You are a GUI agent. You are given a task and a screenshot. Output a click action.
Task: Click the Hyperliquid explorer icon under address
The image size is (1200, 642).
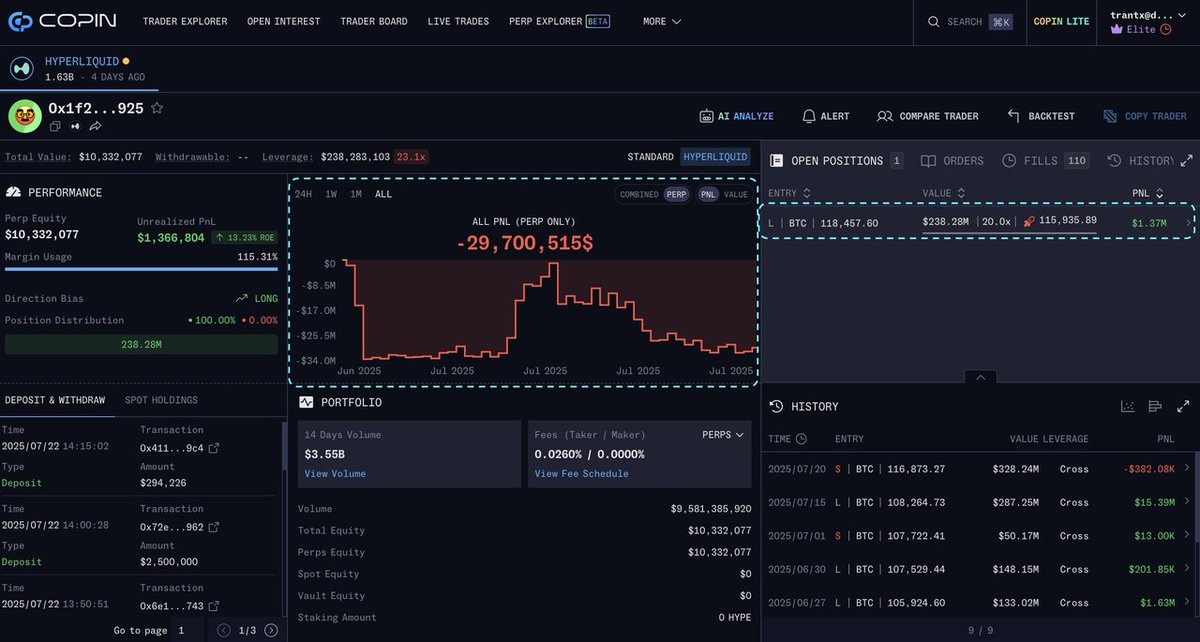(x=75, y=126)
